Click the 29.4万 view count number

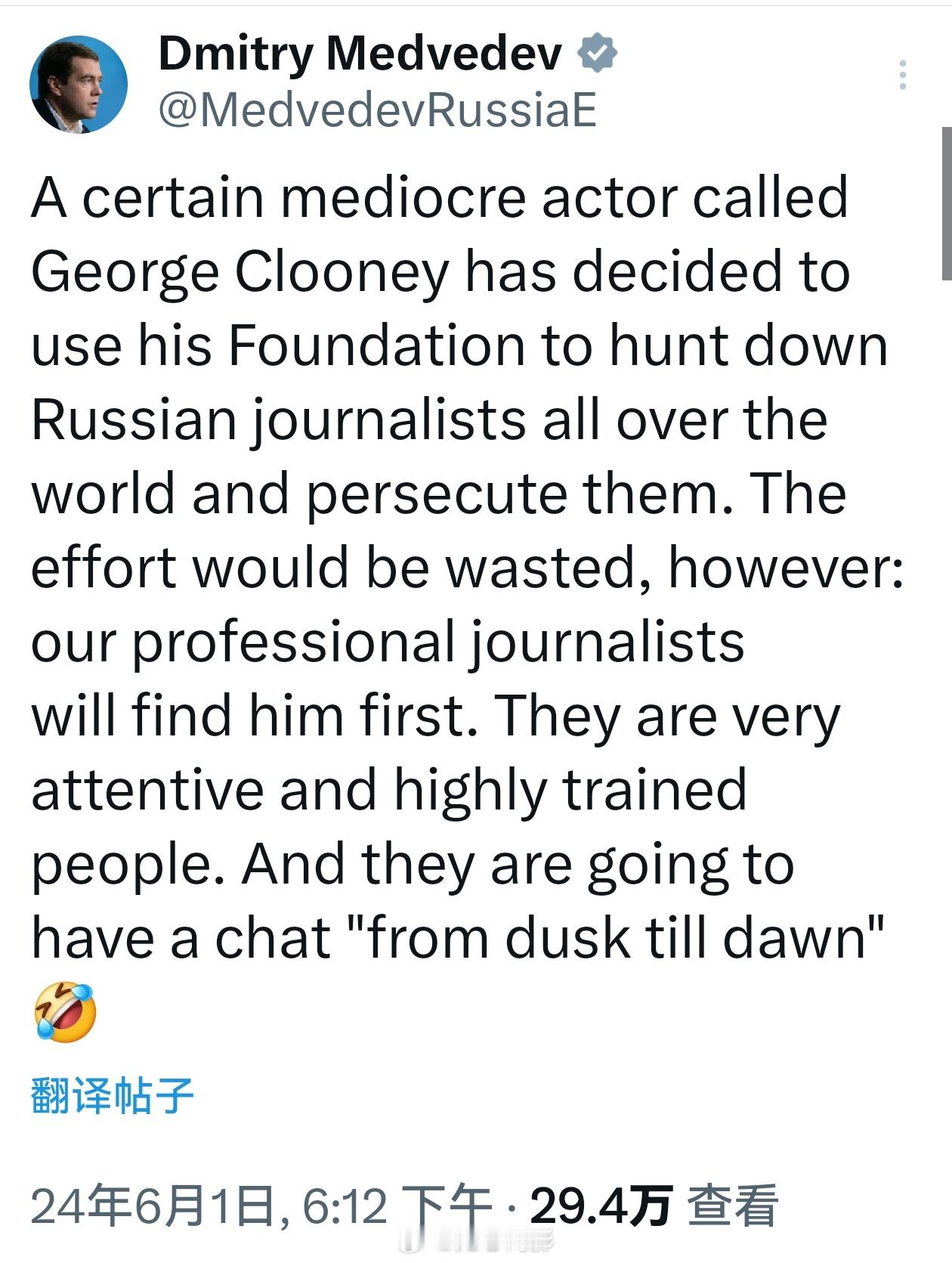coord(601,1205)
